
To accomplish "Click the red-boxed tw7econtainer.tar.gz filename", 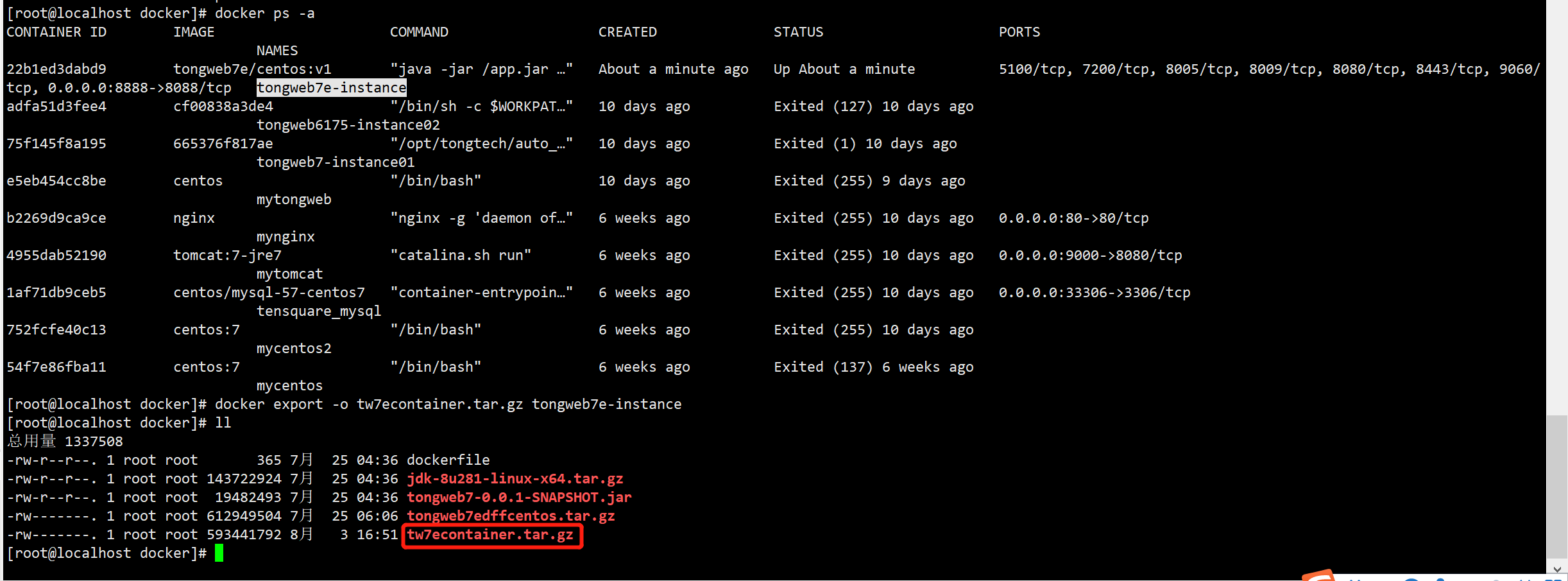I will [491, 534].
